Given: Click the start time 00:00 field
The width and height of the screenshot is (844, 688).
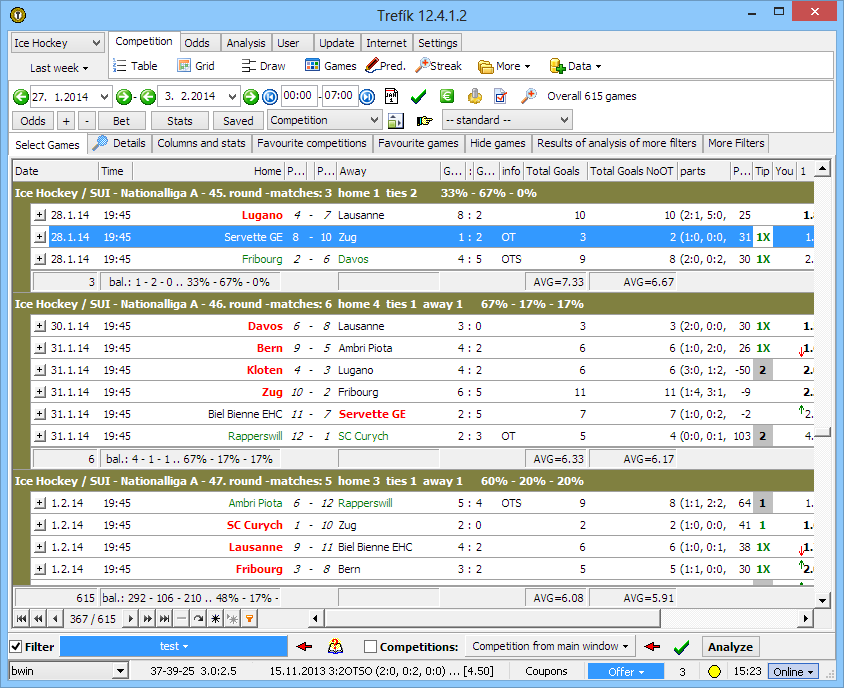Looking at the screenshot, I should (x=299, y=96).
